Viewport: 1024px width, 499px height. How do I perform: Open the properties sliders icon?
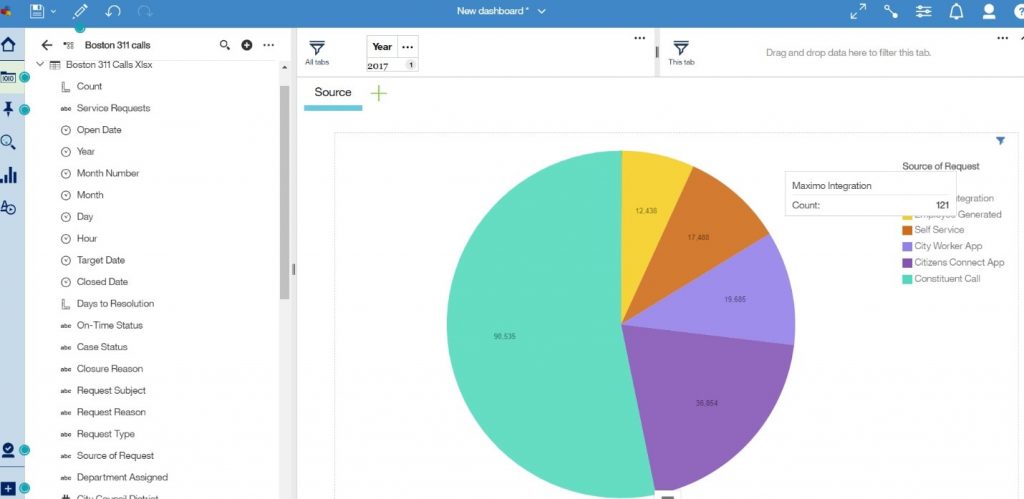pyautogui.click(x=923, y=11)
